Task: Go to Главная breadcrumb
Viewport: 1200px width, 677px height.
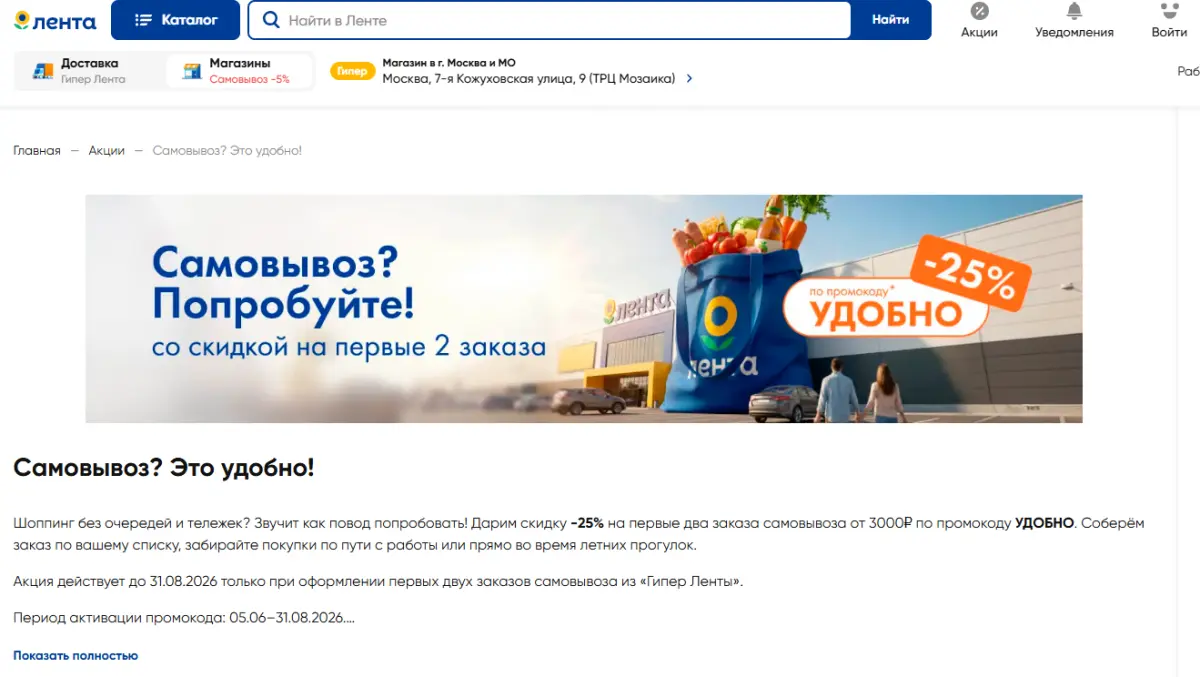Action: point(37,151)
